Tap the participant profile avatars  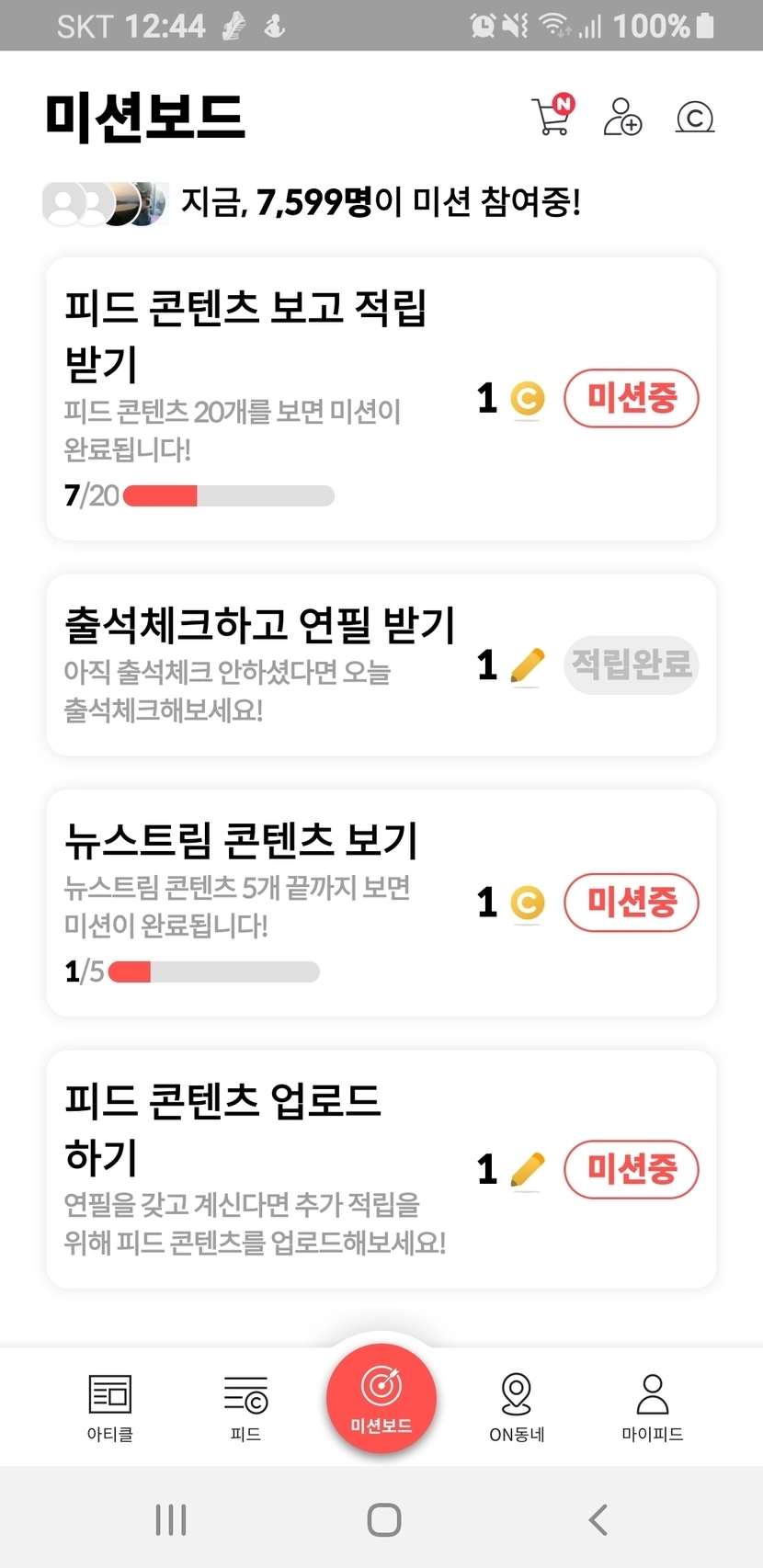[x=106, y=203]
